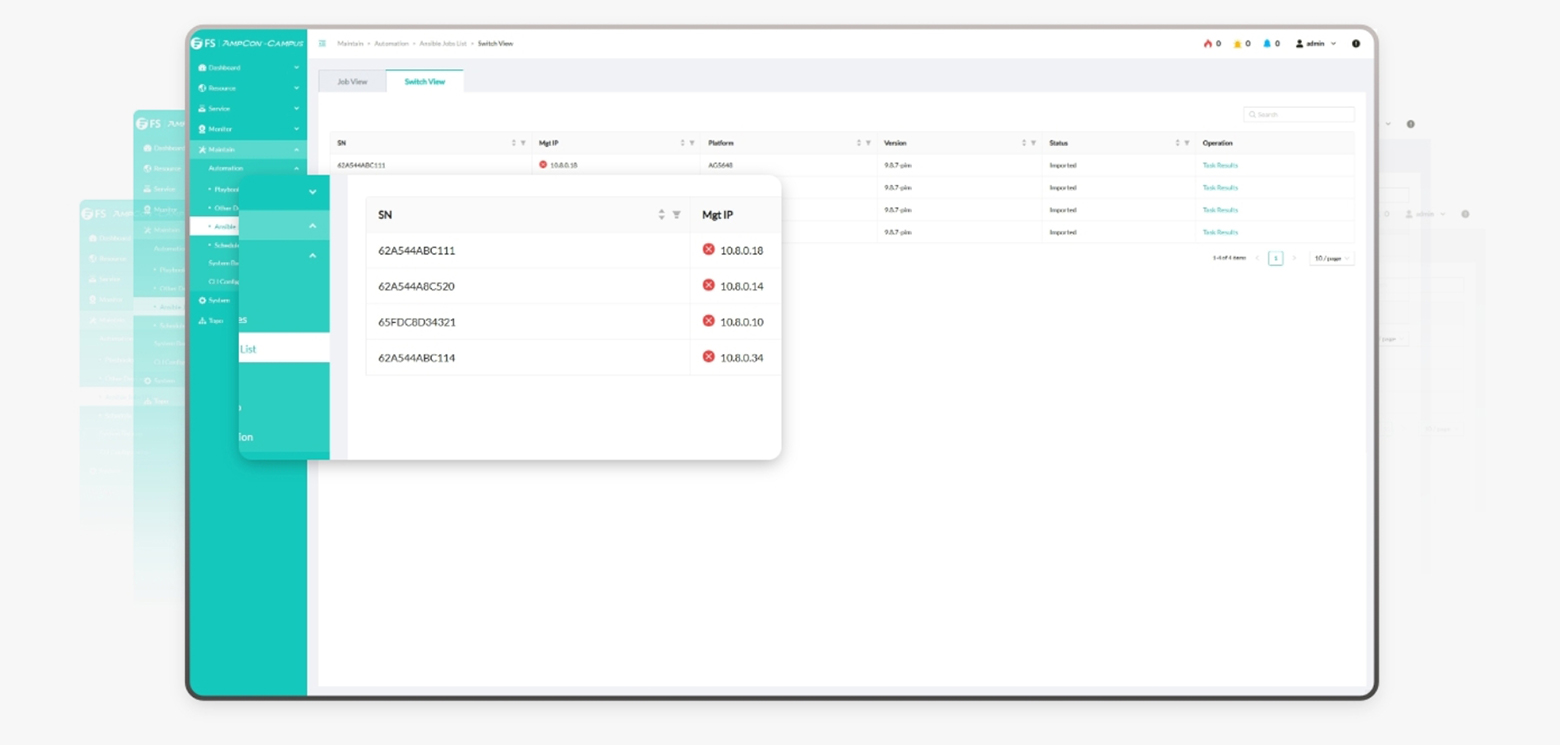This screenshot has width=1560, height=745.
Task: Open the 10 / page size dropdown
Action: coord(1331,258)
